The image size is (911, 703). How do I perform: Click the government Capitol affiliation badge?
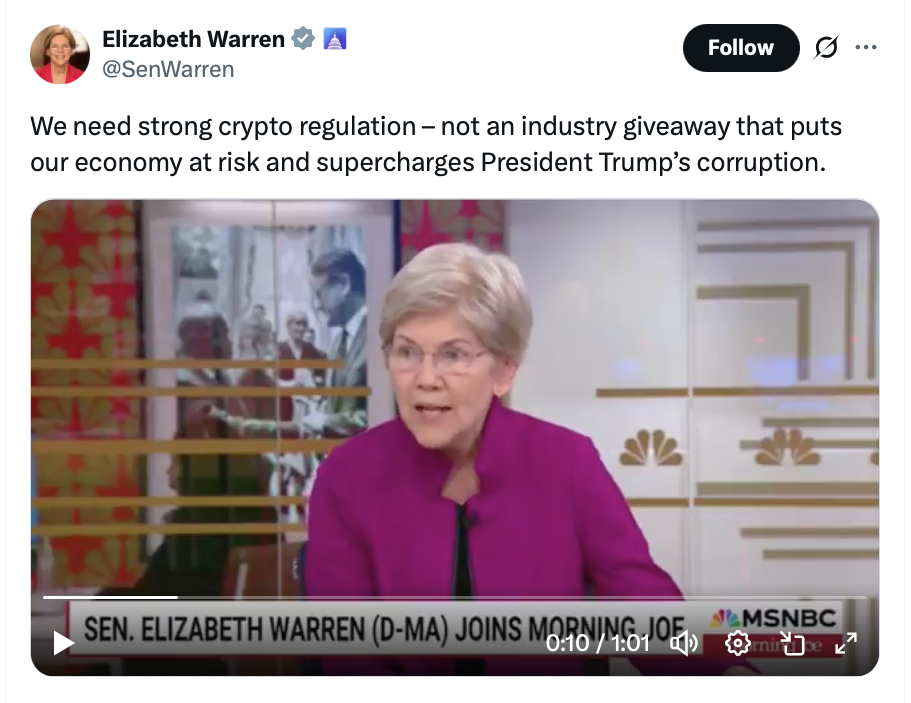tap(335, 39)
